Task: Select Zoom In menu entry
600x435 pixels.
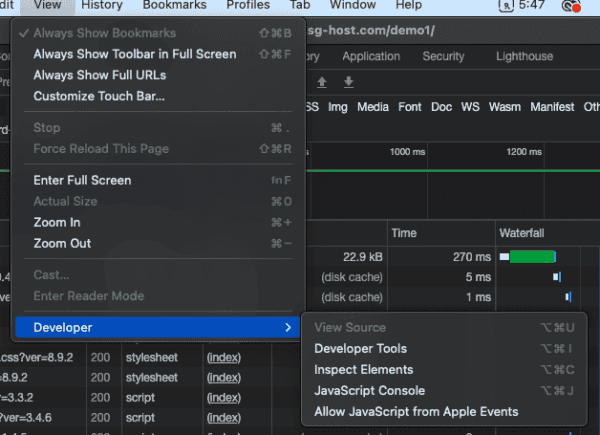Action: (x=157, y=223)
